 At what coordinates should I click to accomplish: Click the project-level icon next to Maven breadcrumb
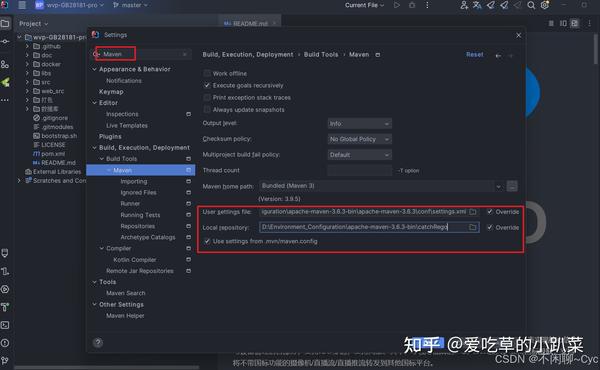pos(378,55)
